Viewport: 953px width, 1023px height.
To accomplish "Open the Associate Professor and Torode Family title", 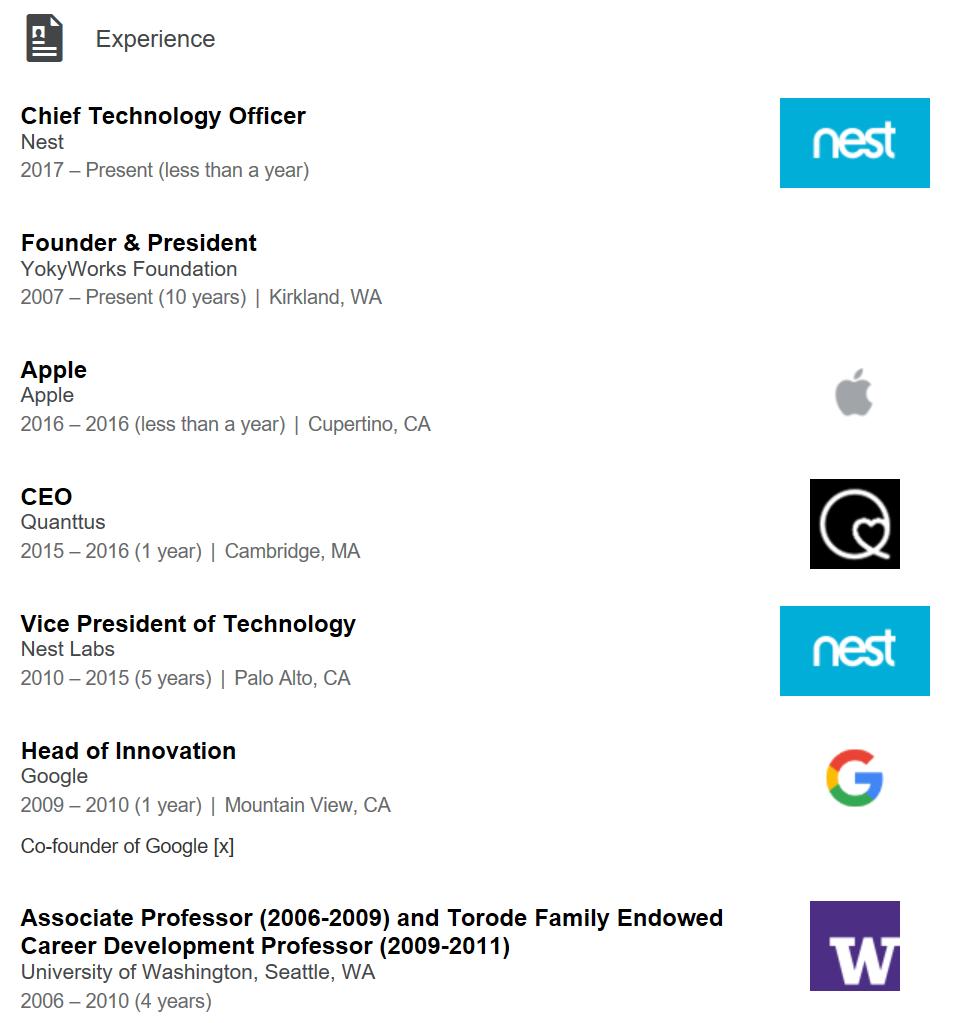I will pyautogui.click(x=372, y=932).
